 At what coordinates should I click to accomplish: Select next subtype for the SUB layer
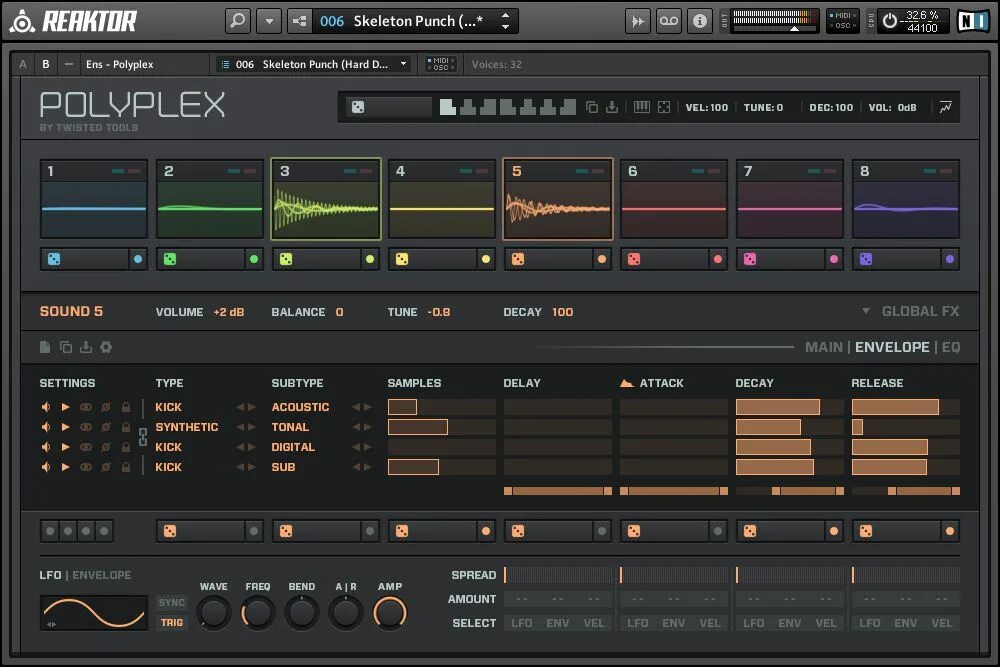point(367,467)
